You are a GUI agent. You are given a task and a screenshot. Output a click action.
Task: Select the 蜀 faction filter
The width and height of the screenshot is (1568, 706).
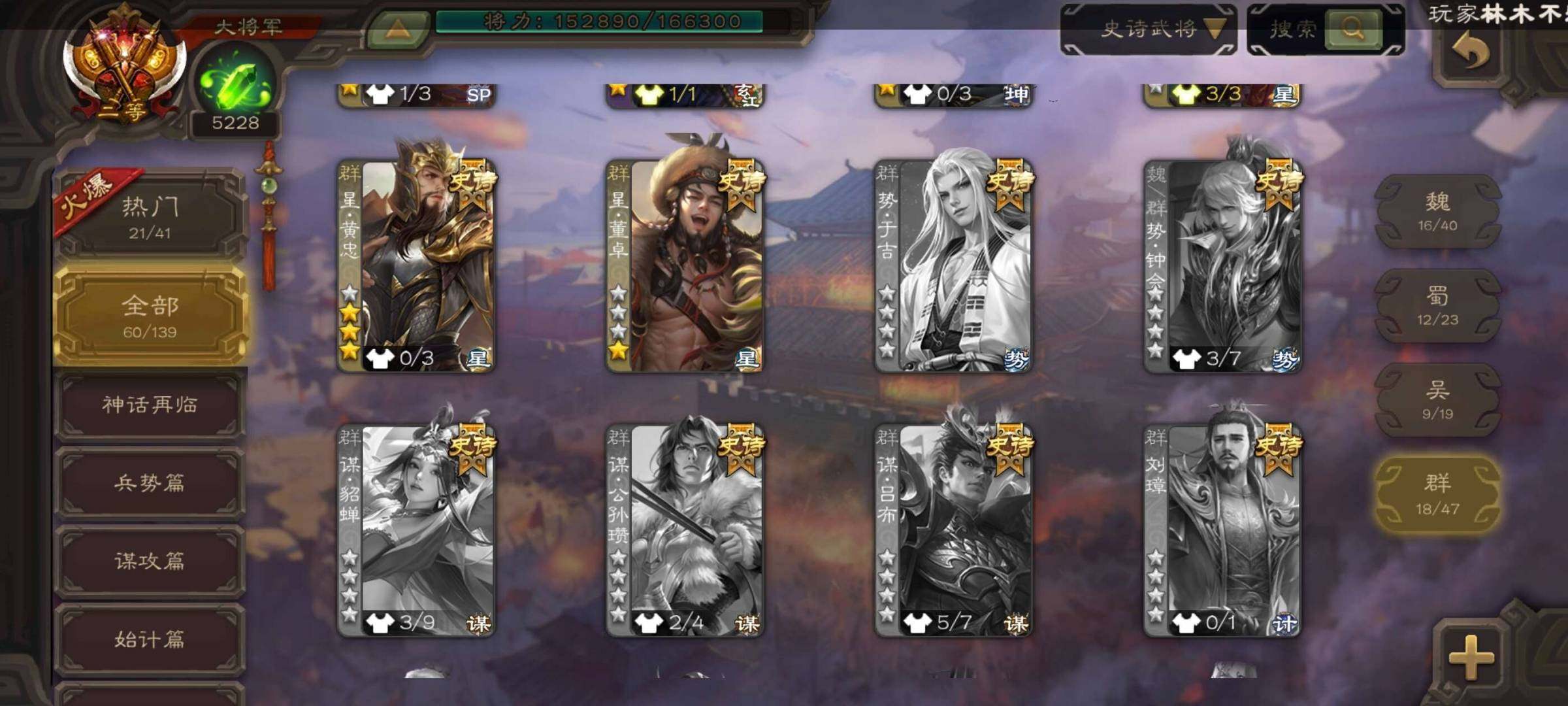coord(1437,306)
